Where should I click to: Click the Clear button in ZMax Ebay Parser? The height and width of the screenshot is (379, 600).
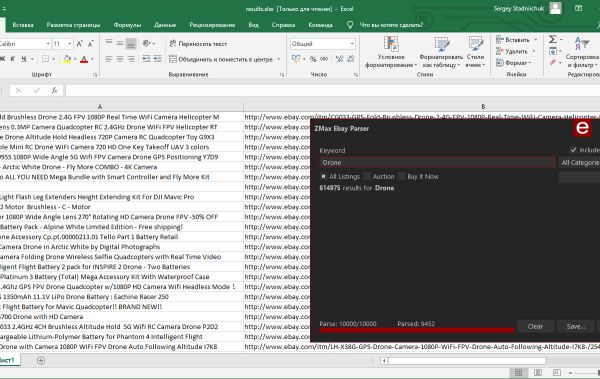(x=535, y=327)
